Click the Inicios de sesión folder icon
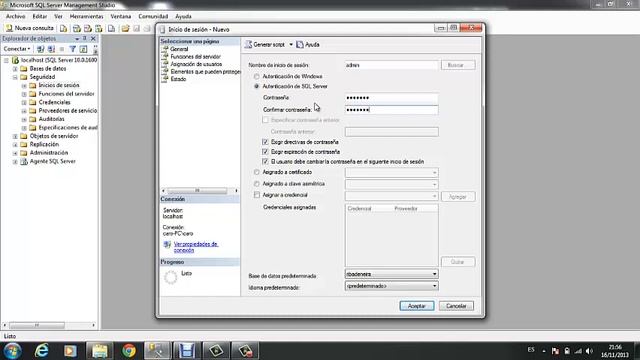Viewport: 640px width, 360px height. (x=33, y=85)
